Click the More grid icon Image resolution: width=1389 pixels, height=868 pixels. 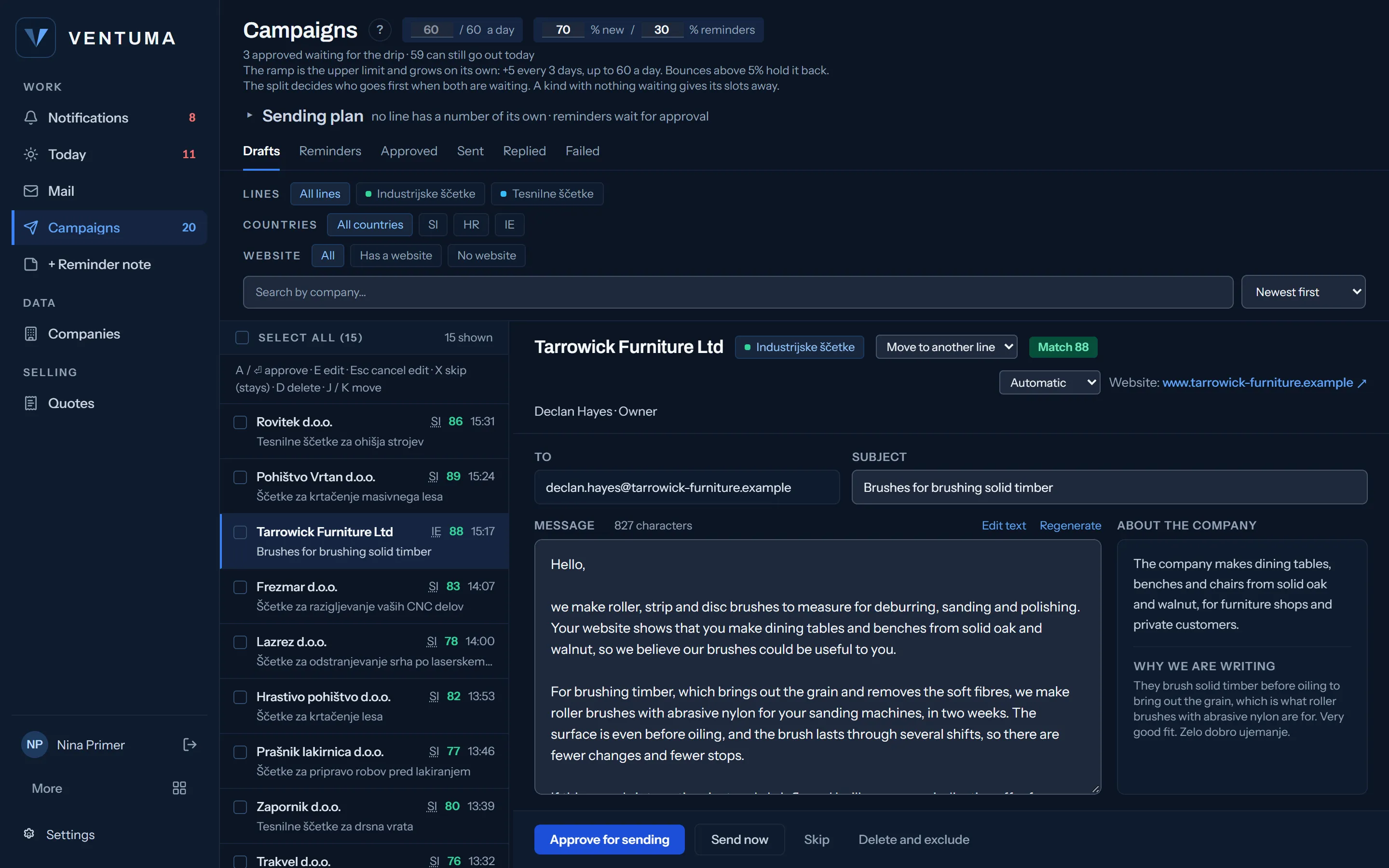(179, 788)
